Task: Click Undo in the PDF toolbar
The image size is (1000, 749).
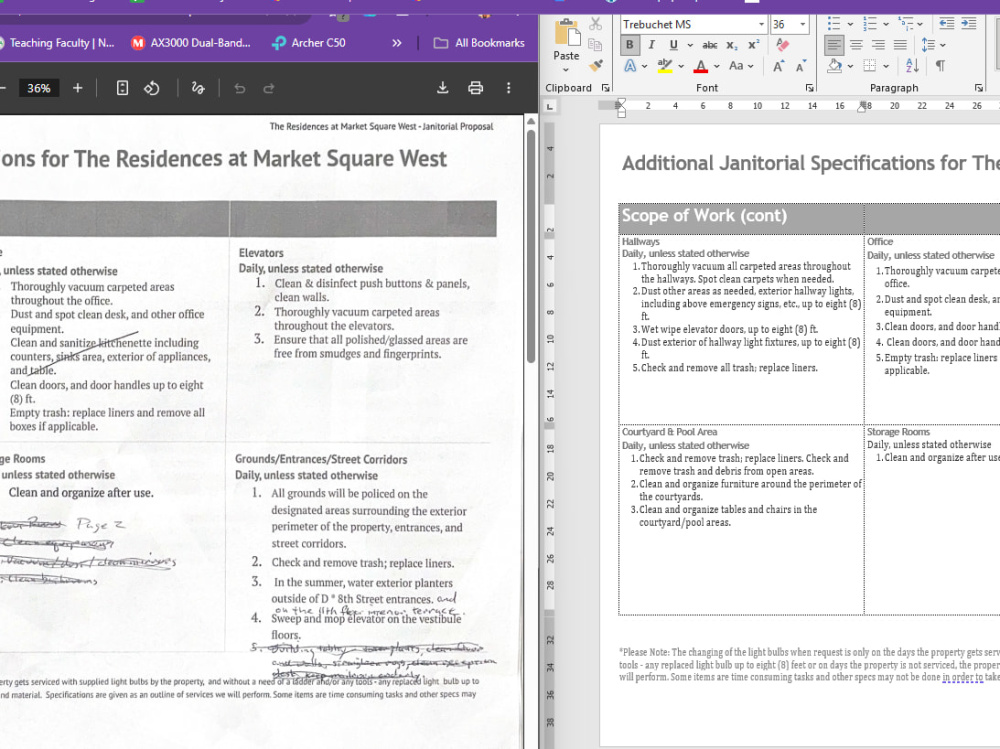Action: pyautogui.click(x=240, y=88)
